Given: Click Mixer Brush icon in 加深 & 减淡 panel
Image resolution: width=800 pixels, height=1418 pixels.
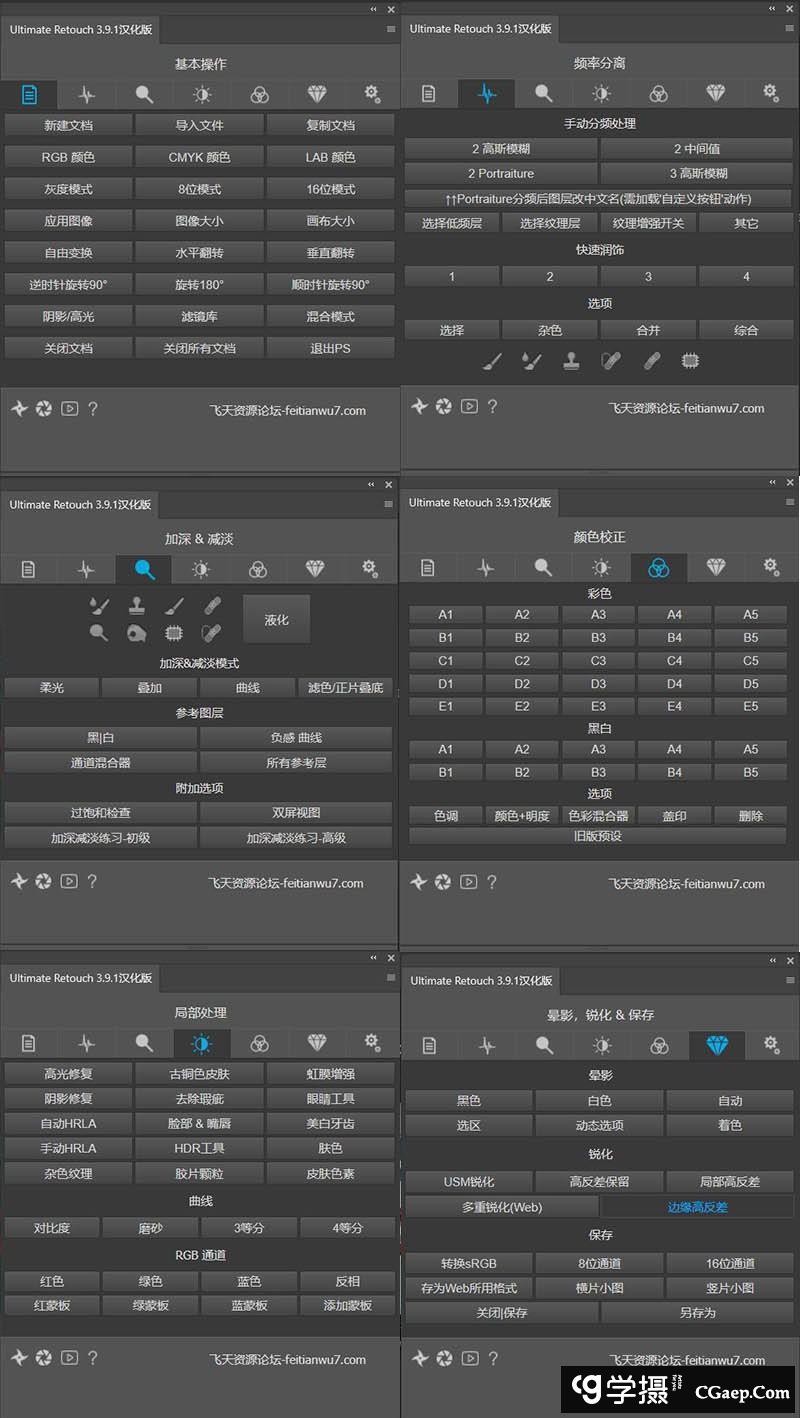Looking at the screenshot, I should click(98, 606).
